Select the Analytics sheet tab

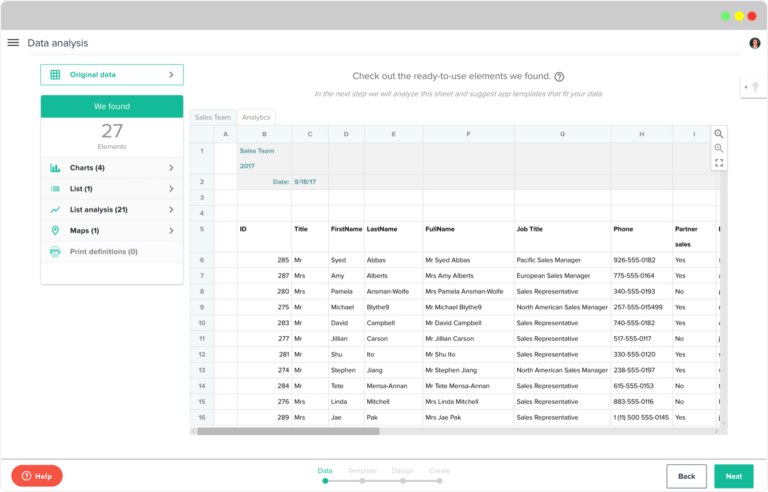(256, 117)
